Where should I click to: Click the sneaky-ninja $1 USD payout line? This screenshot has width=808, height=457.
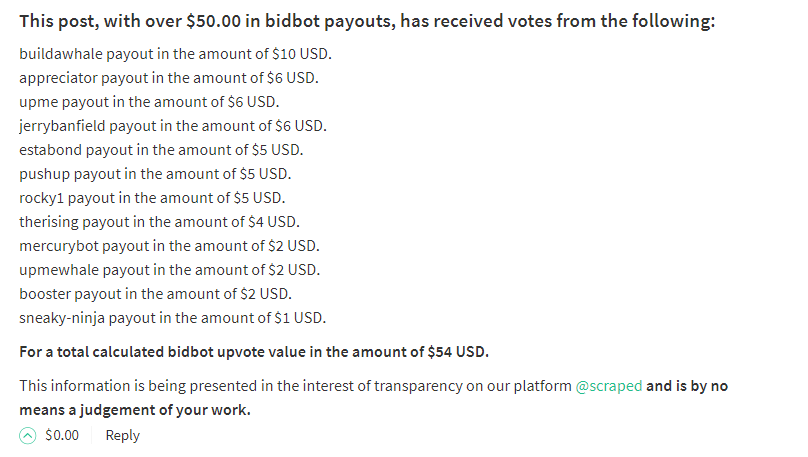click(x=173, y=318)
